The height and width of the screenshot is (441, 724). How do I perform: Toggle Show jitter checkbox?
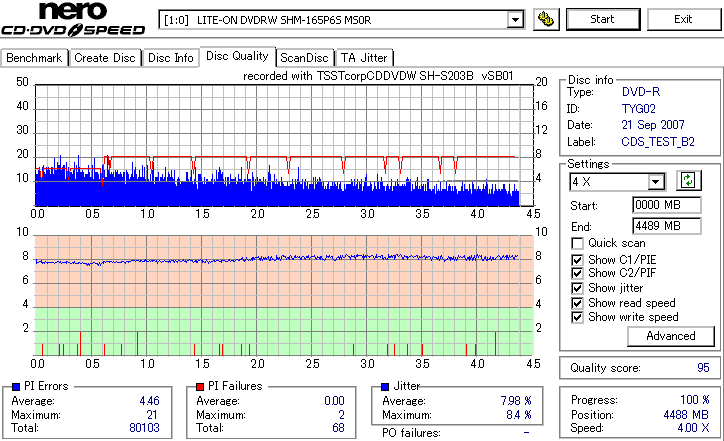coord(577,288)
